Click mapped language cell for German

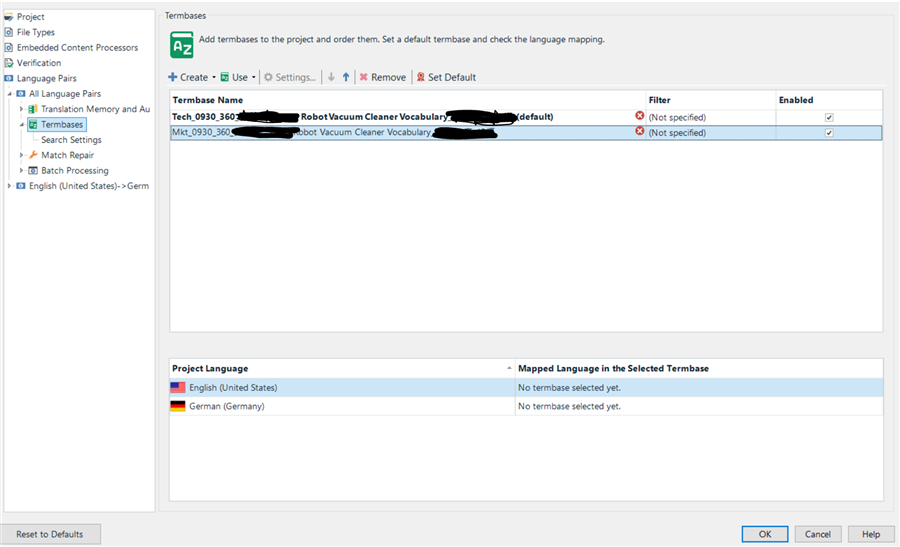pos(699,406)
